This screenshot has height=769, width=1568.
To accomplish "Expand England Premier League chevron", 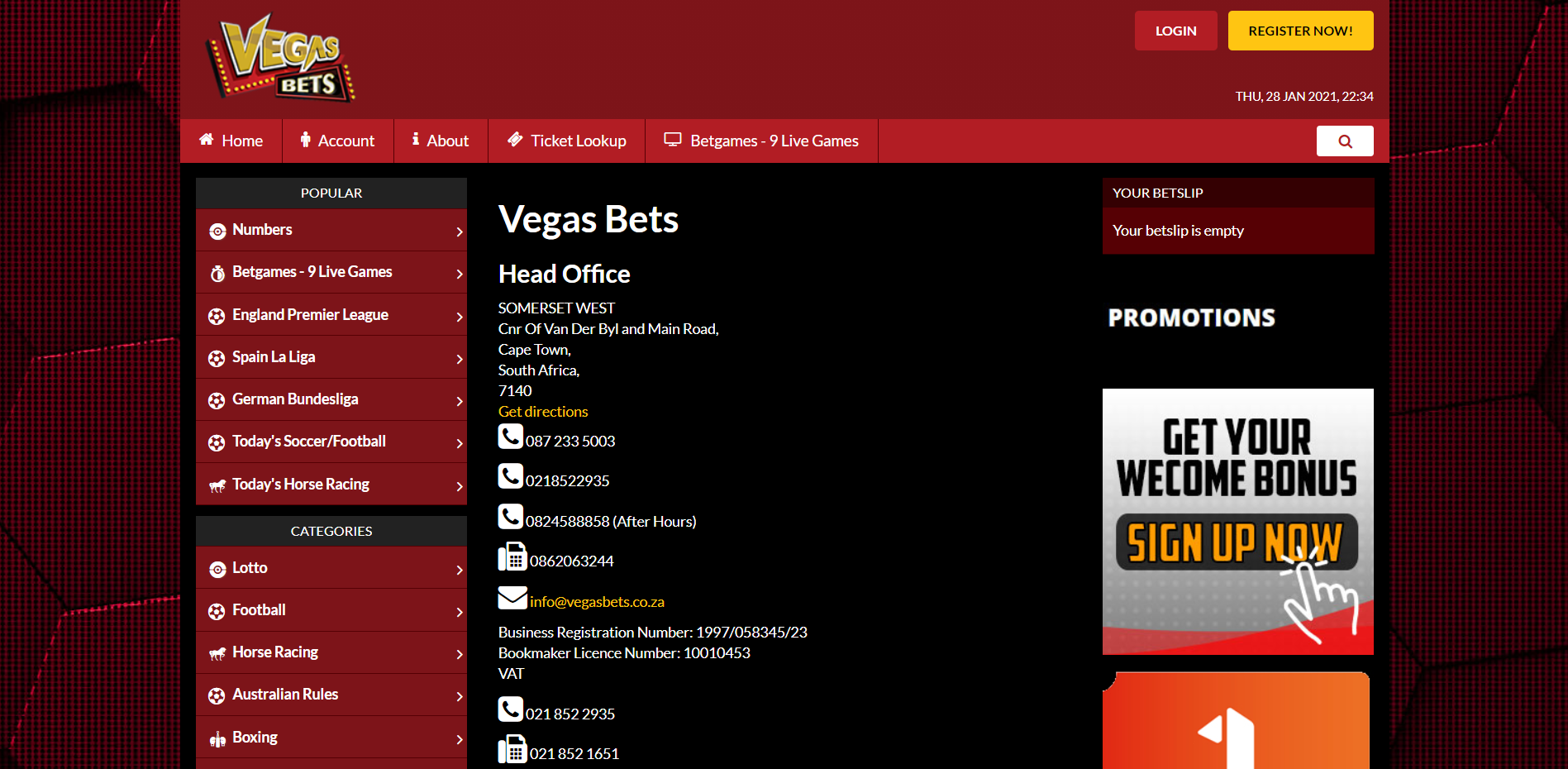I will [x=460, y=317].
